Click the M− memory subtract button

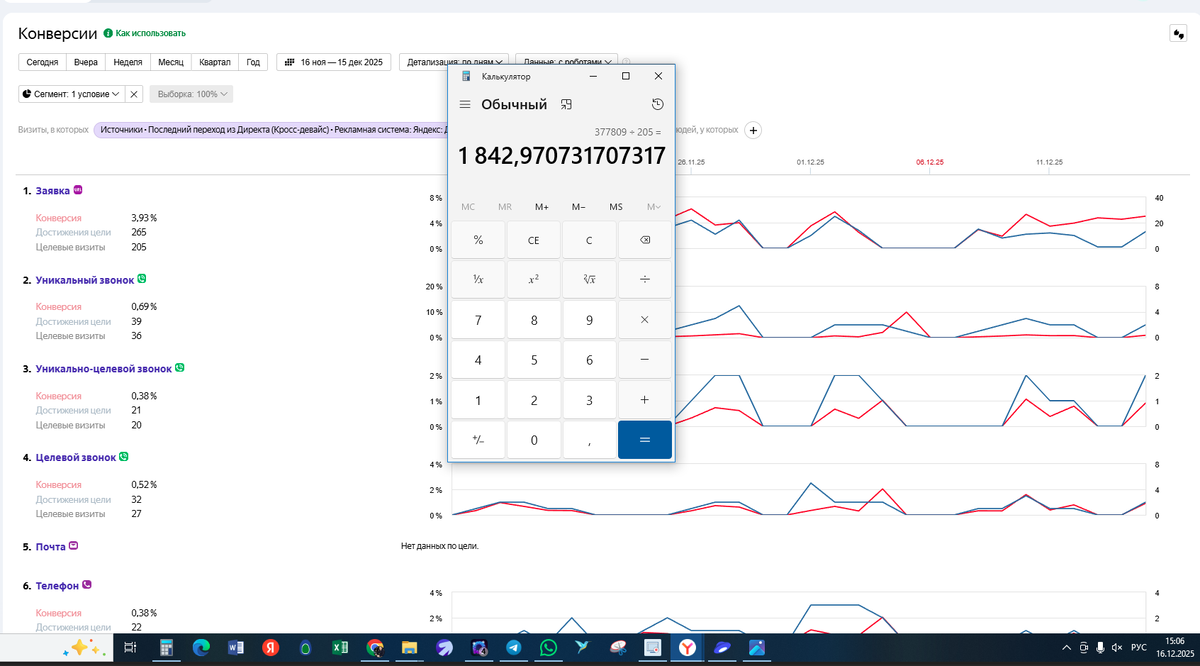coord(579,207)
